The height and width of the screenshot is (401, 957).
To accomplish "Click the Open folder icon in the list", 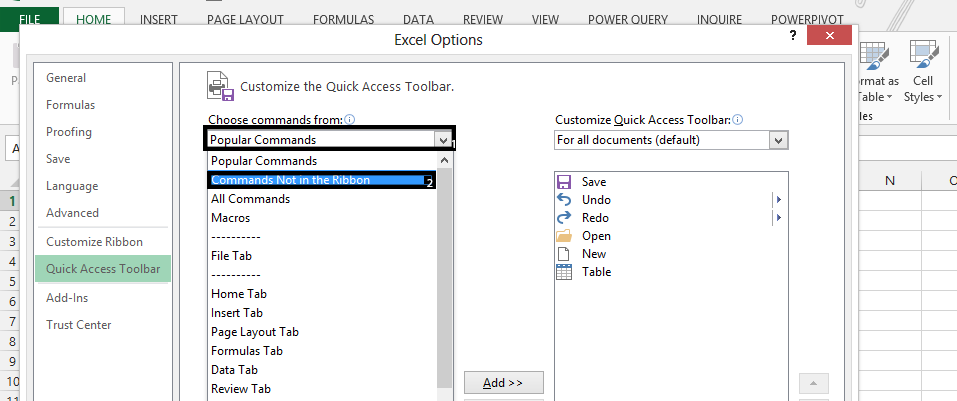I will pyautogui.click(x=564, y=236).
